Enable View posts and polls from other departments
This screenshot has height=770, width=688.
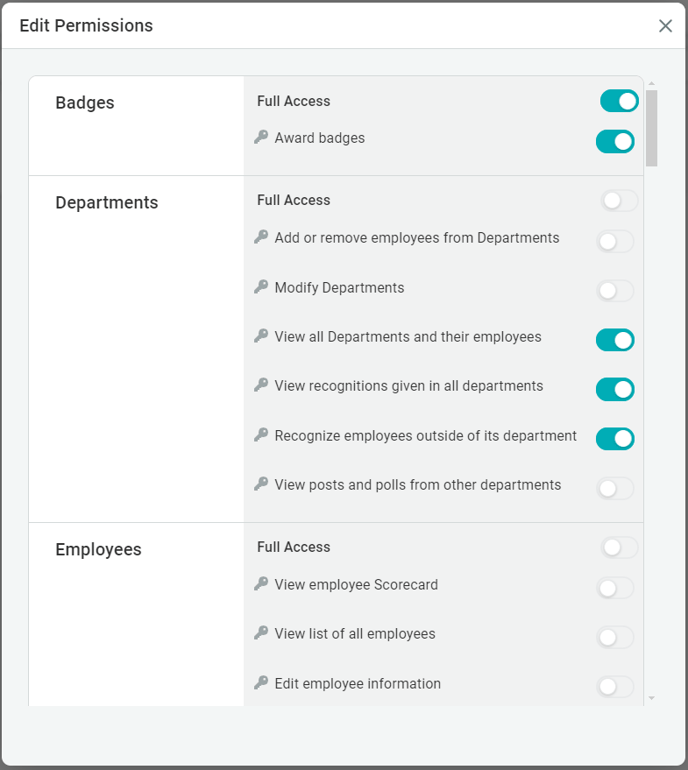(615, 488)
